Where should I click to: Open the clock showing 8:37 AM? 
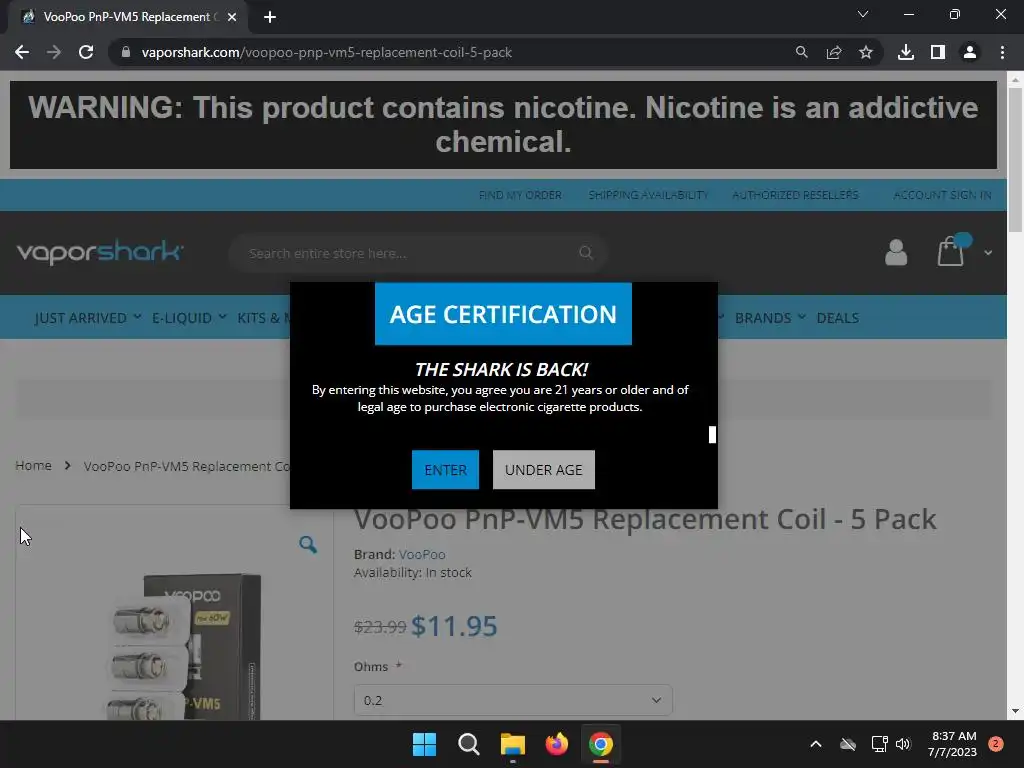pos(953,744)
